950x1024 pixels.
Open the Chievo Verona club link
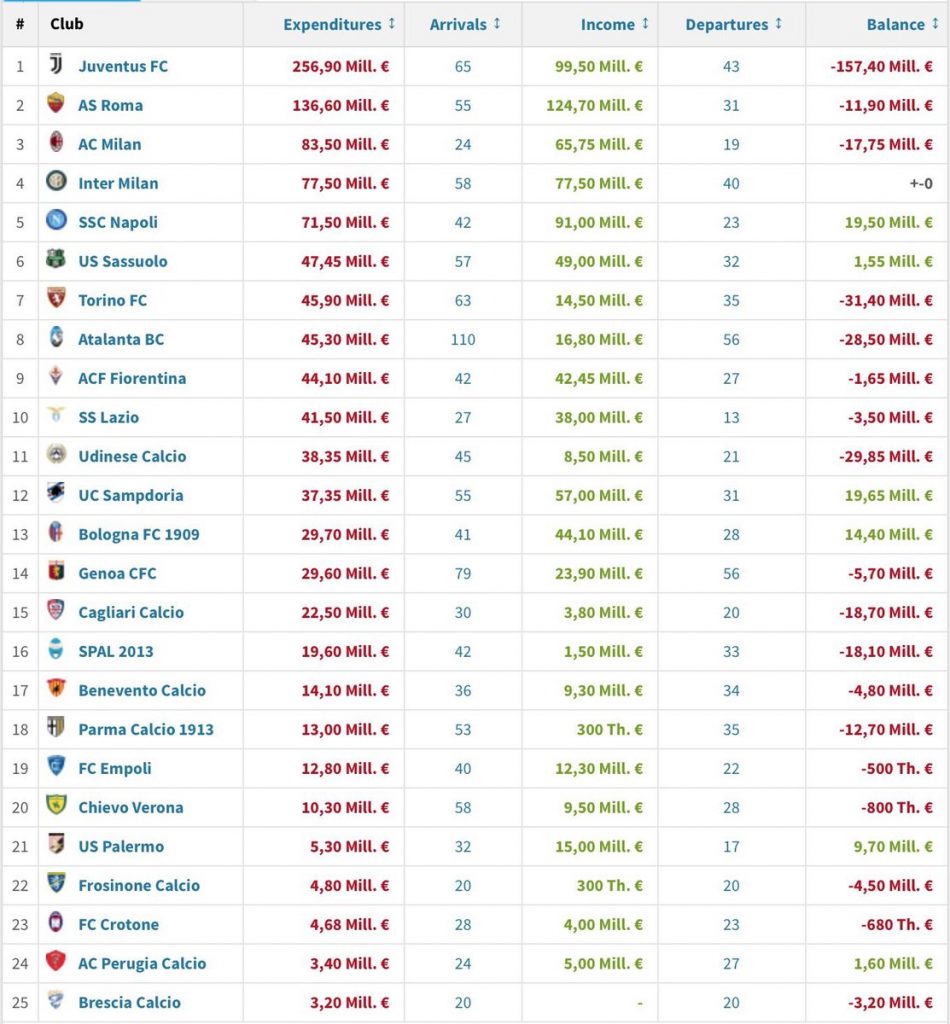tap(131, 807)
